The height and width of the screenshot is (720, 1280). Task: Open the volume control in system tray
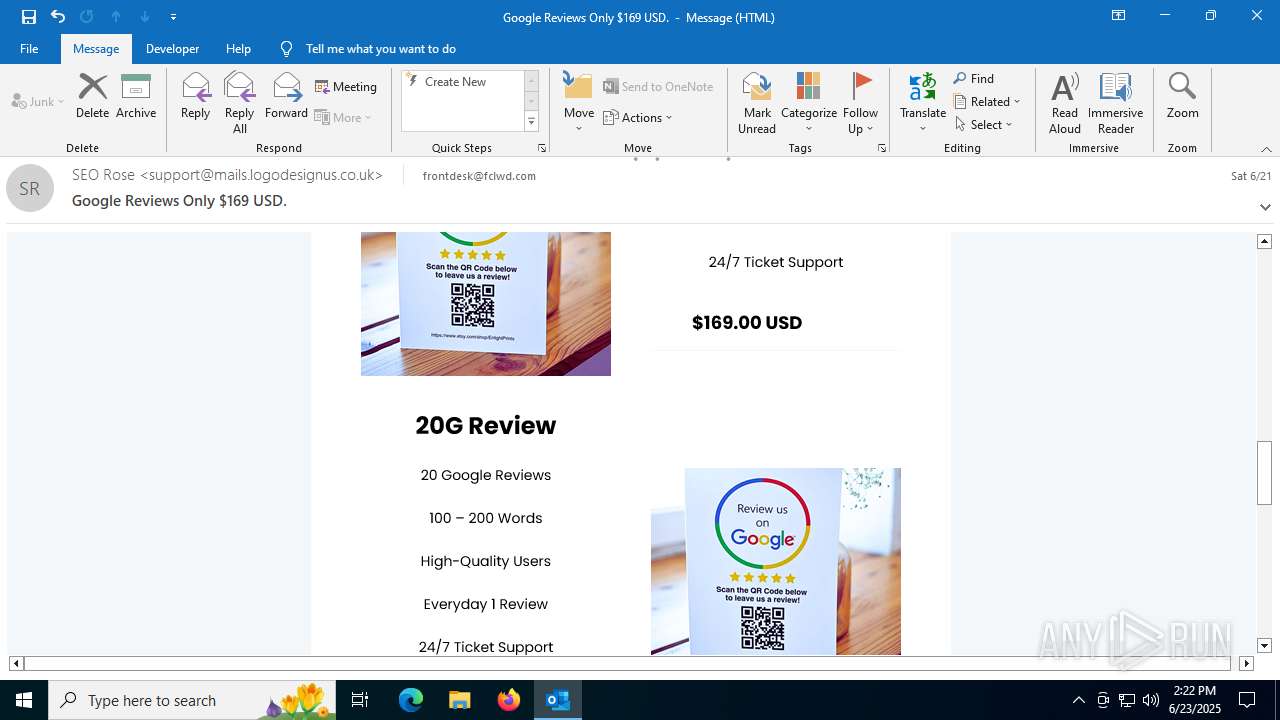[1151, 700]
